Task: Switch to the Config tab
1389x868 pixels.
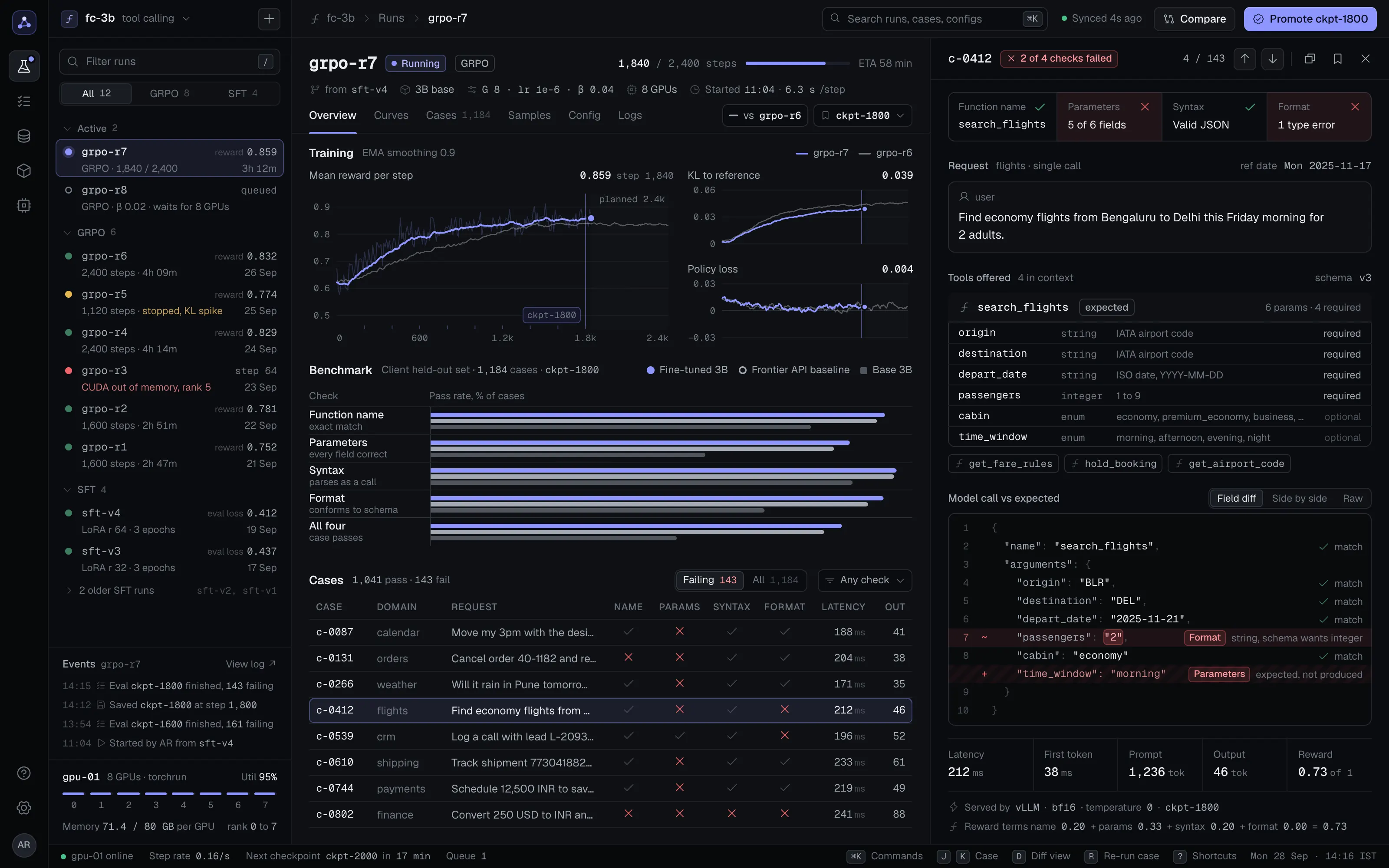Action: tap(584, 115)
